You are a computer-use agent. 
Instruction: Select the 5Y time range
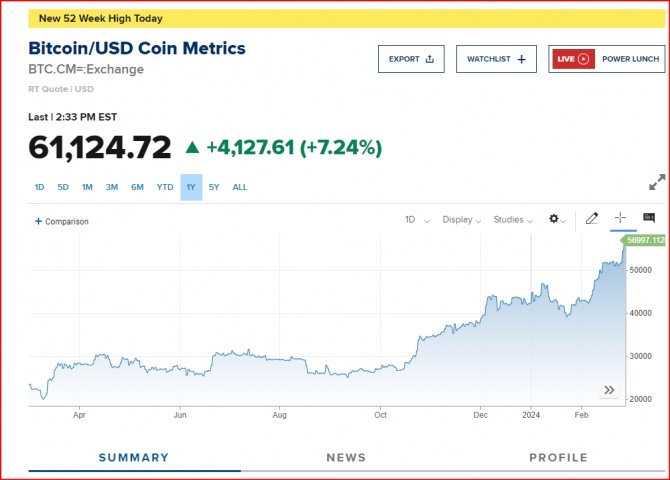(213, 187)
